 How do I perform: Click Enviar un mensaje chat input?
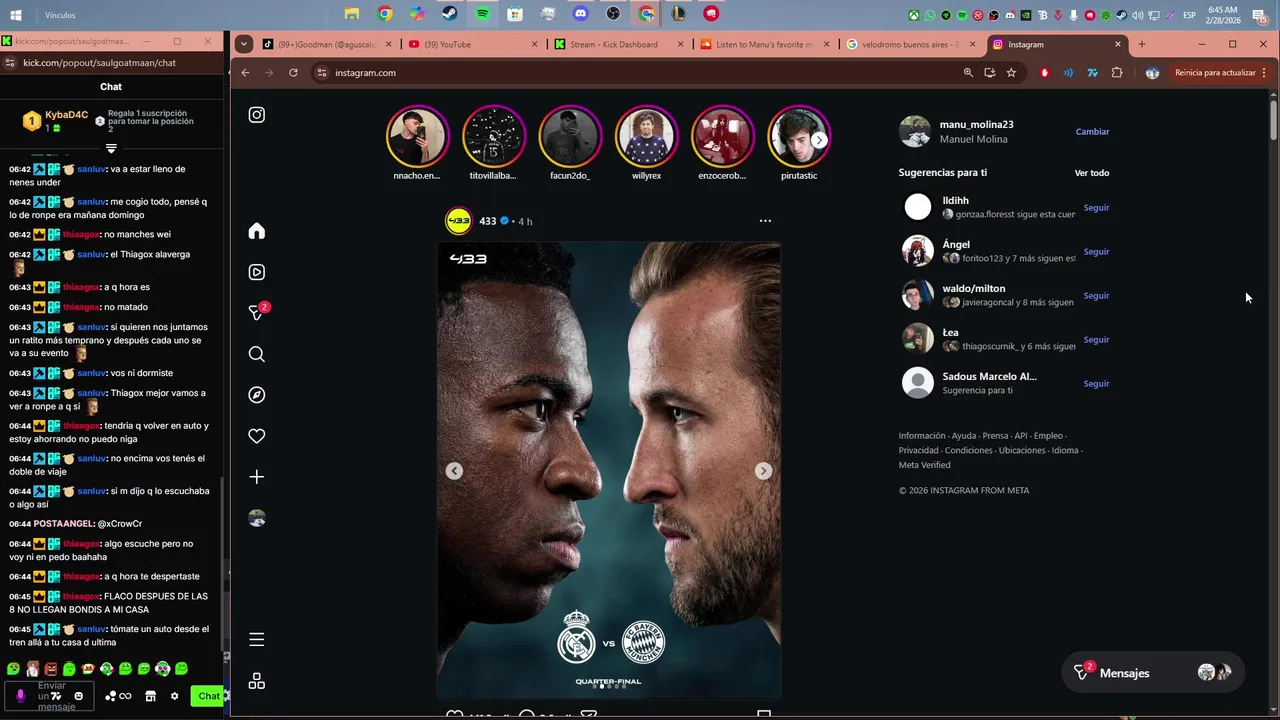(50, 696)
